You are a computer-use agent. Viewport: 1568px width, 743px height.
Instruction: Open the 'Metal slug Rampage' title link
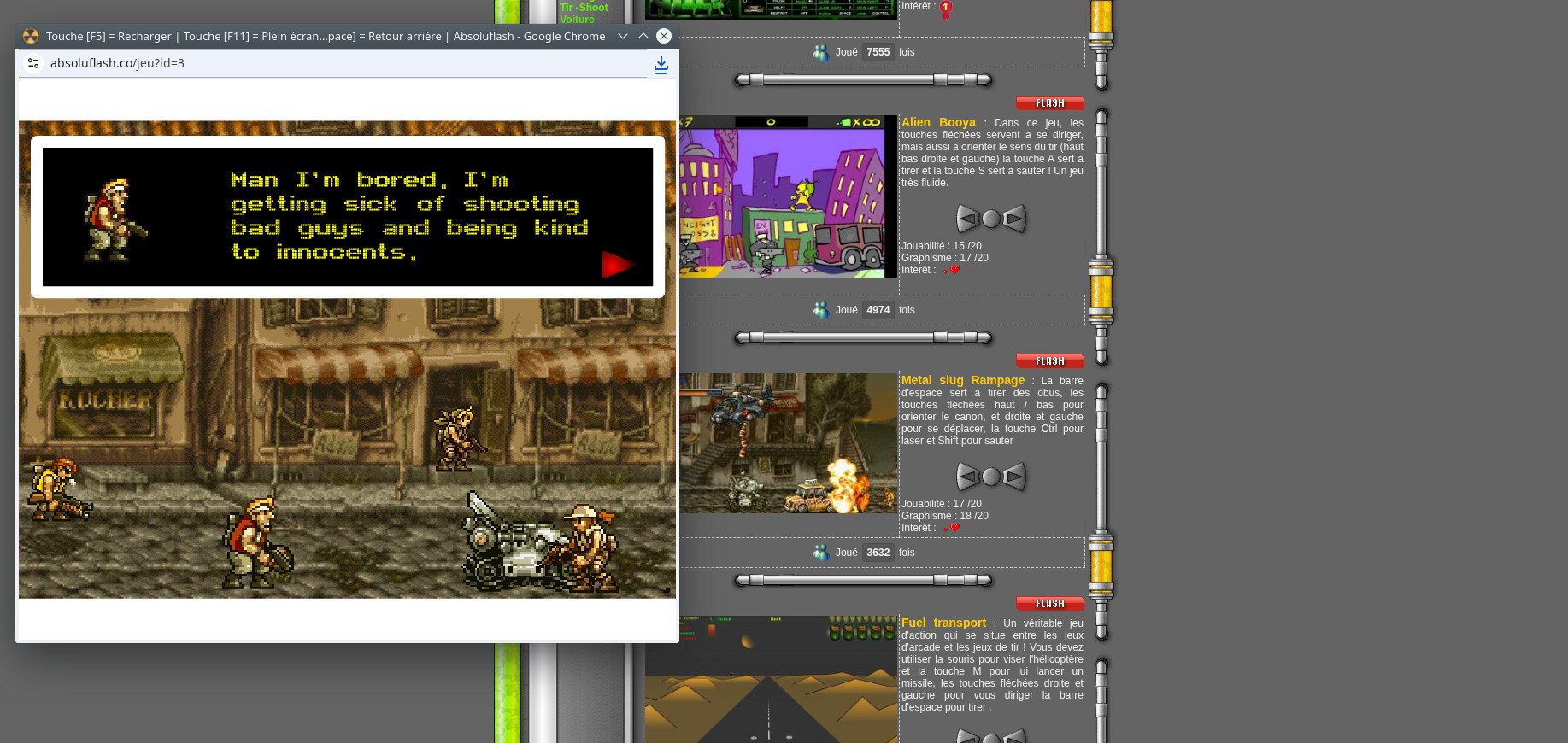pos(962,380)
